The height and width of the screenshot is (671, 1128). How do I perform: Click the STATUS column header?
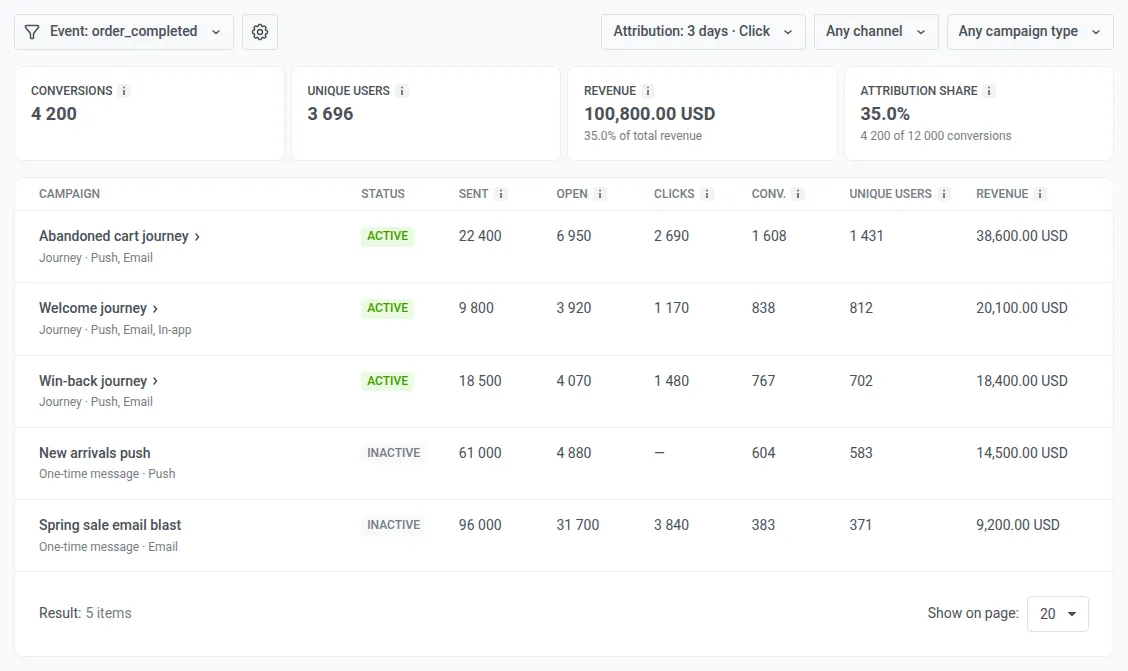[x=383, y=193]
